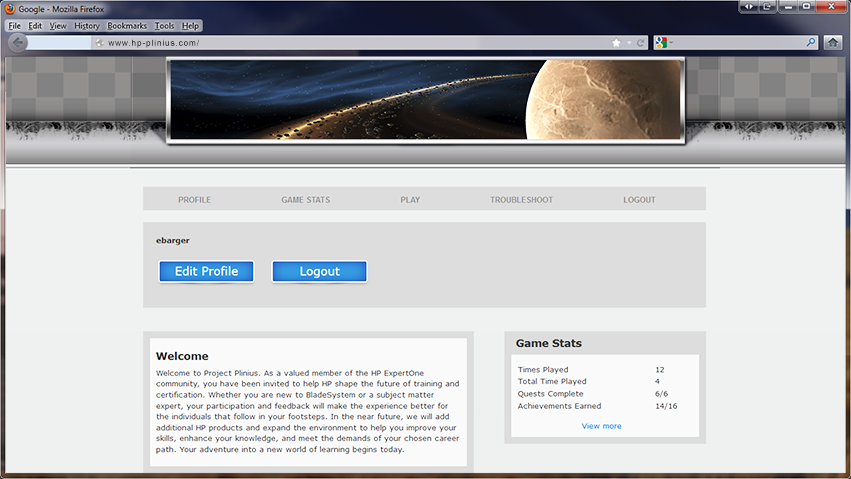Click the value 14/16 in Game Stats

point(666,406)
